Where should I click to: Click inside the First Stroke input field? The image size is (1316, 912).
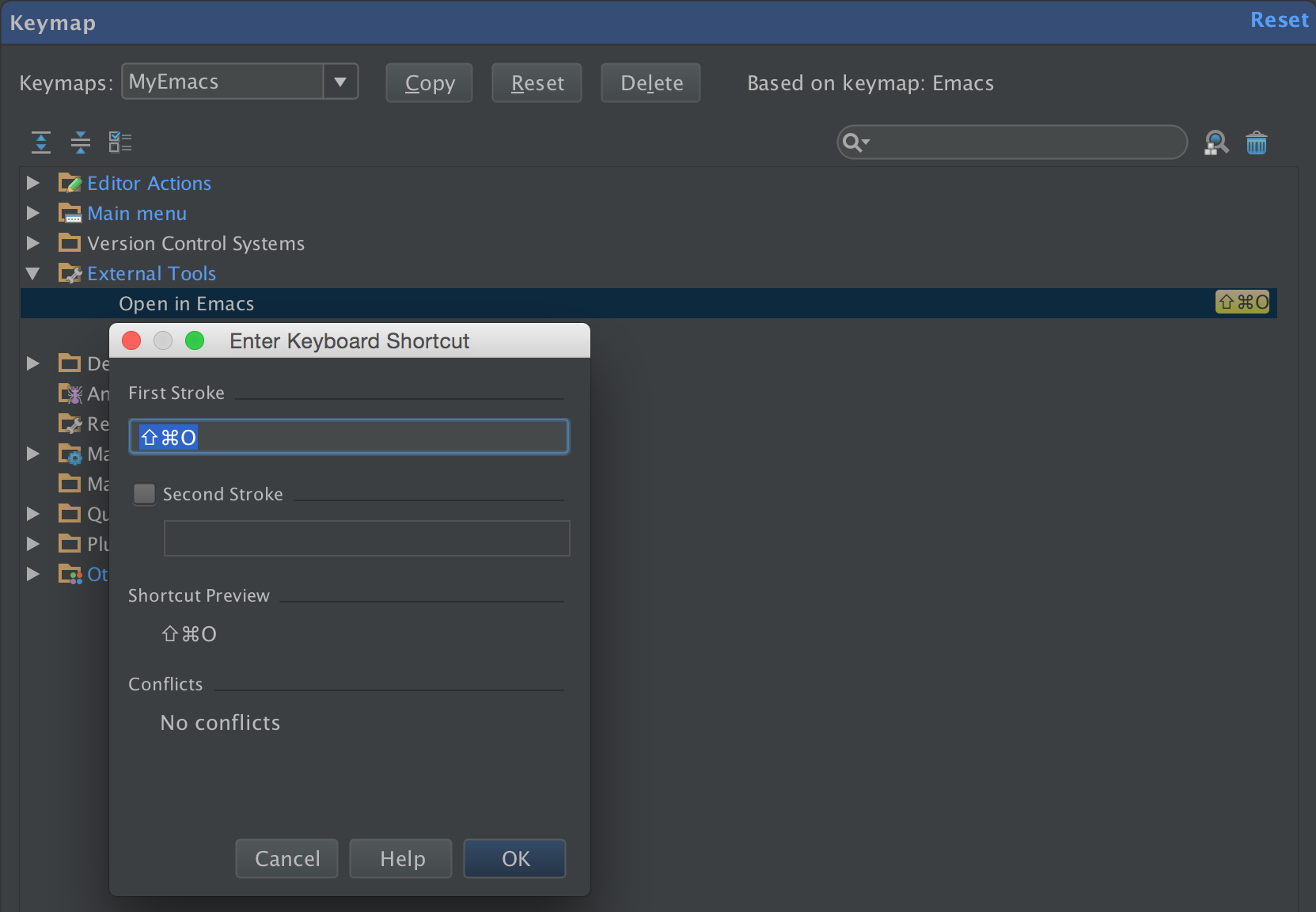coord(348,436)
